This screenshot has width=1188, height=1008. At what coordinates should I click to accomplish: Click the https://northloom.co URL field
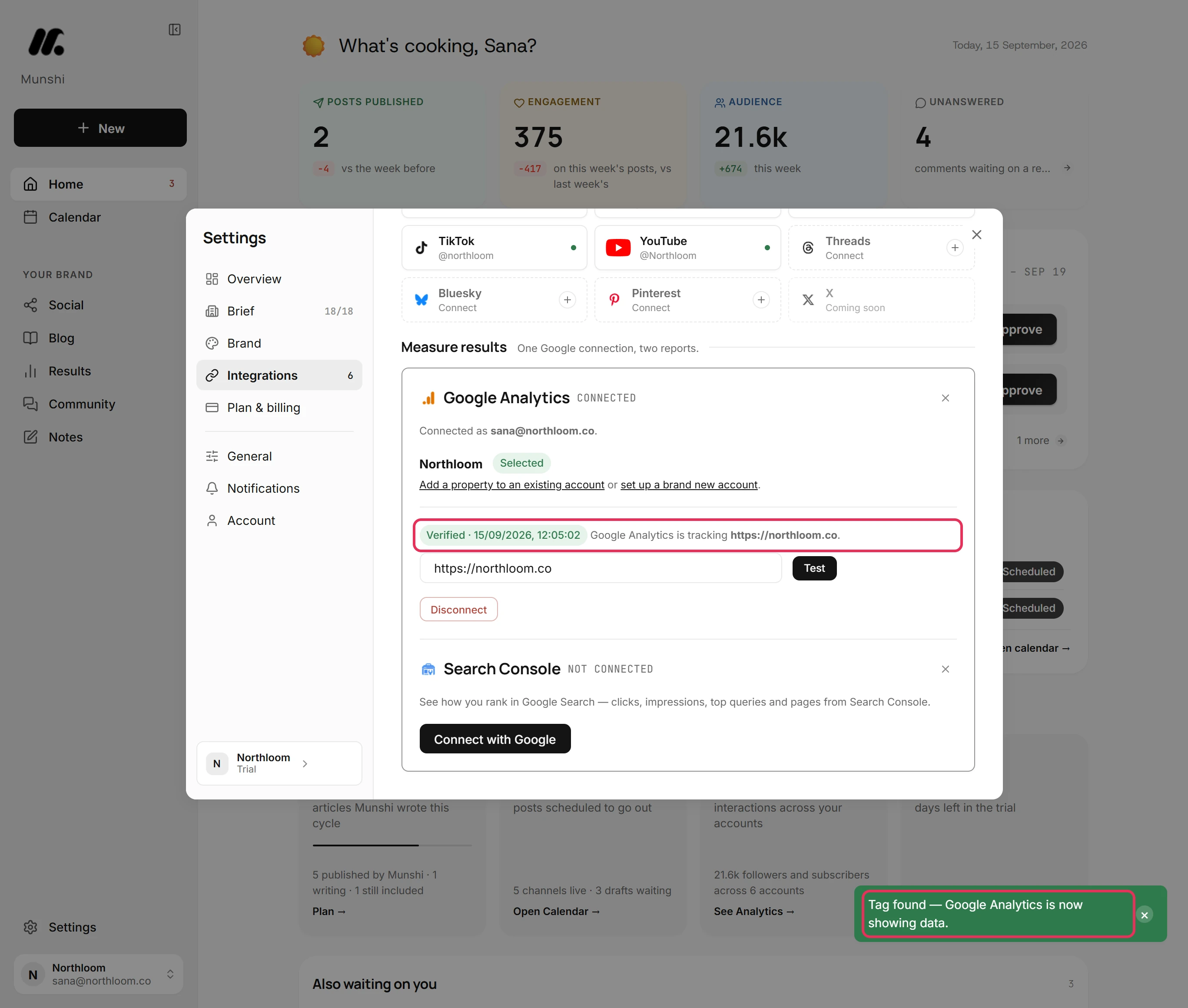coord(601,569)
